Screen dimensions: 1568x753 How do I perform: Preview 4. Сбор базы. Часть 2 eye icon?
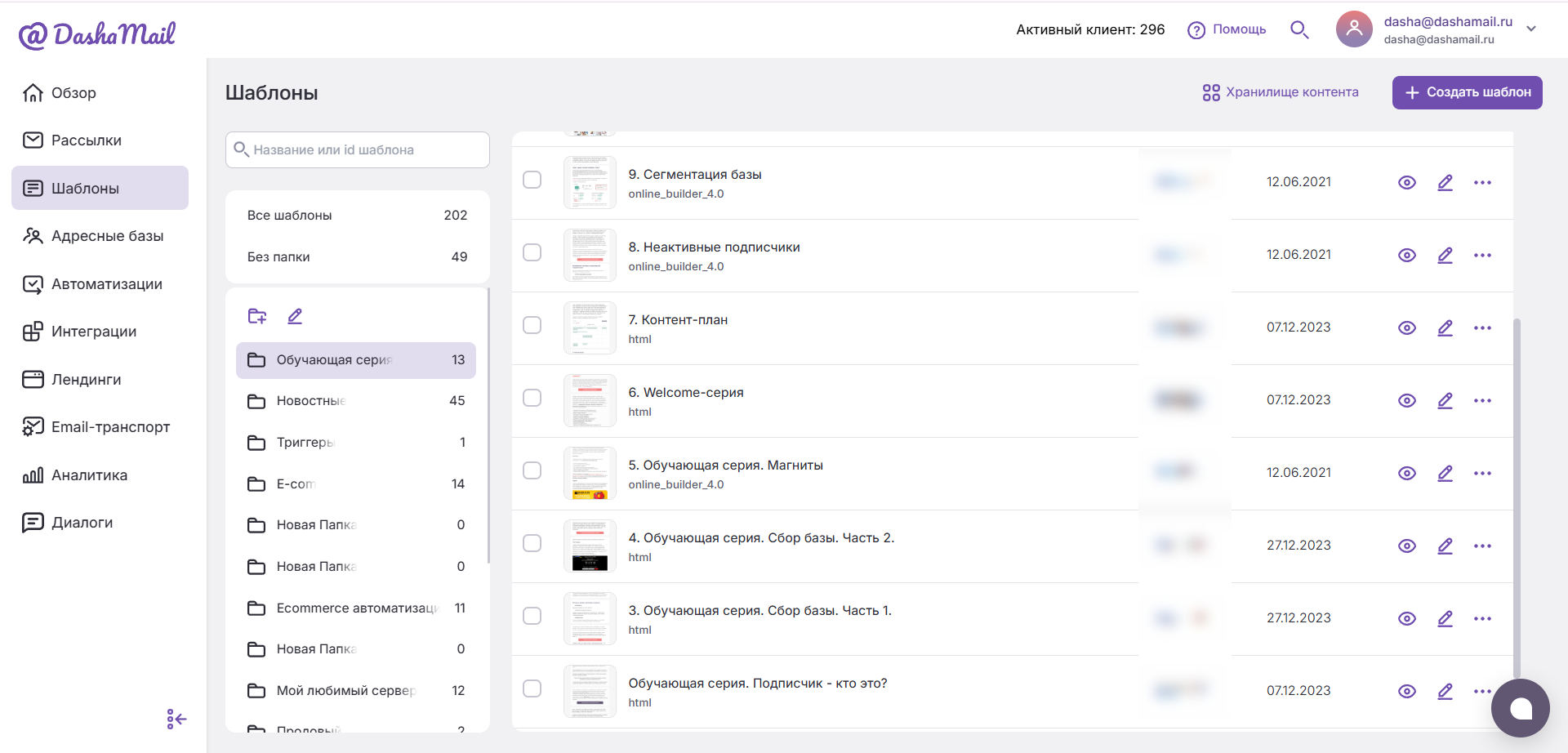(1406, 546)
